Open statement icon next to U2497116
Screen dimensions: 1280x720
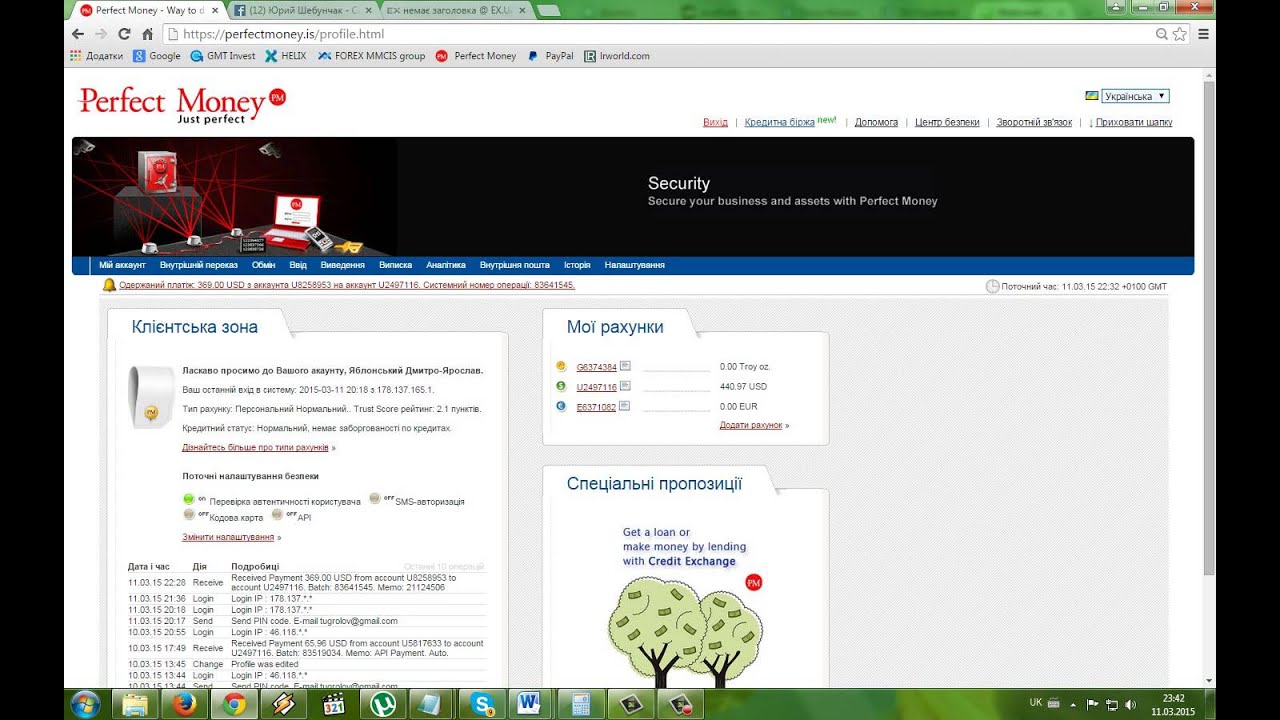(x=625, y=386)
